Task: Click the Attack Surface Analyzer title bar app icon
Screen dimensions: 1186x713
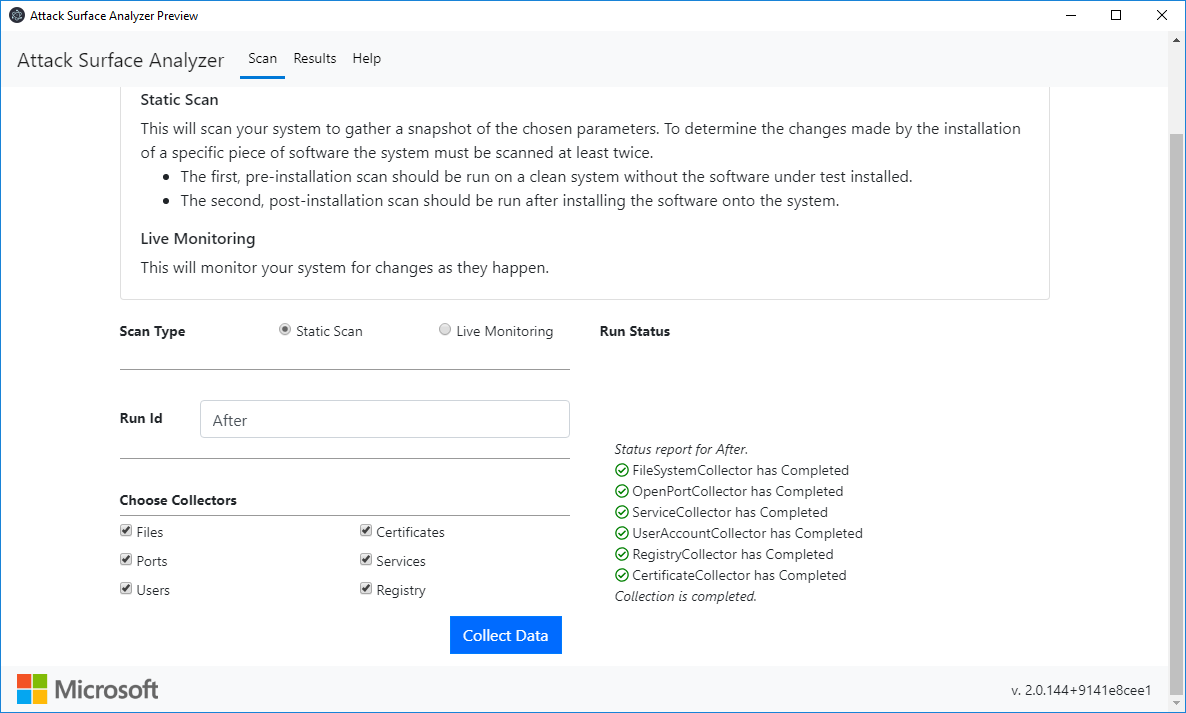Action: 17,15
